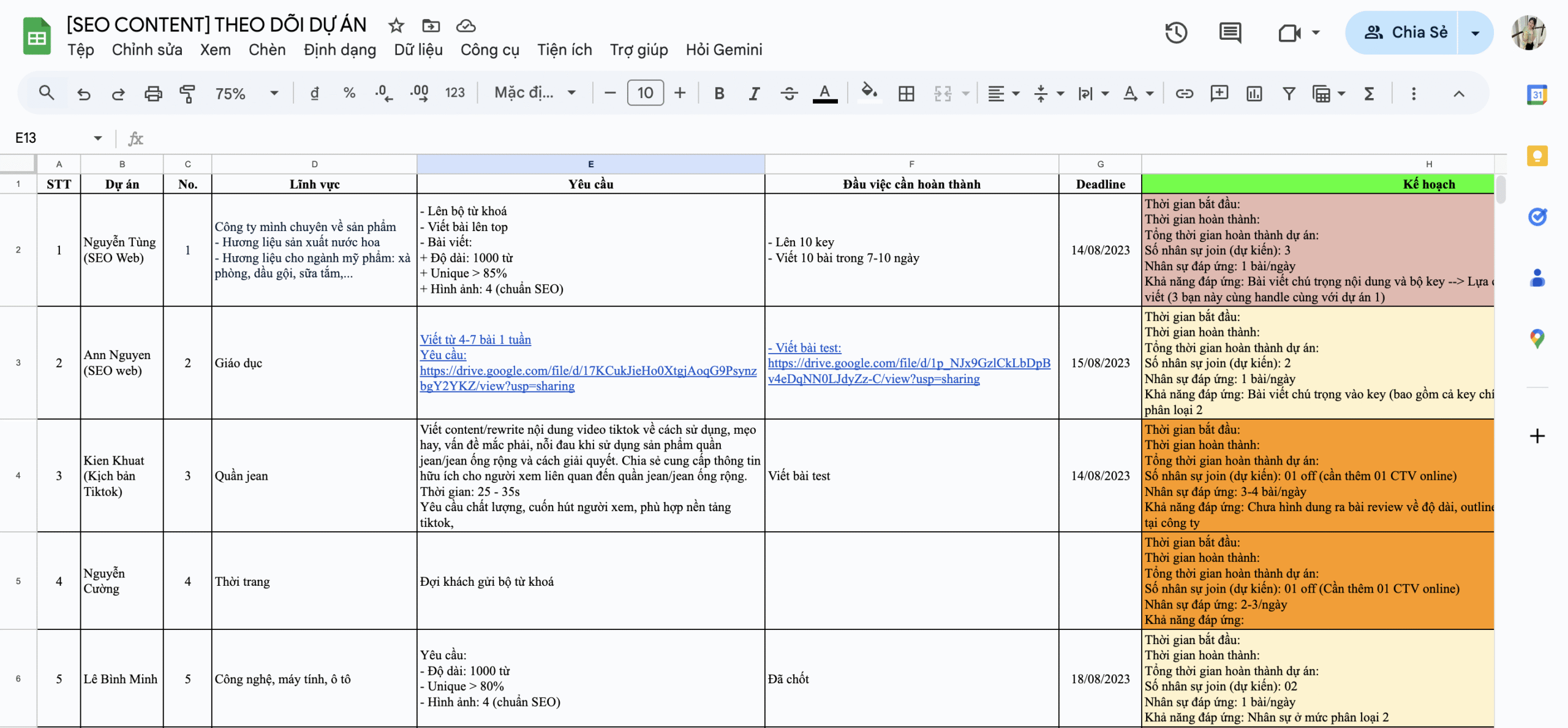Screen dimensions: 1568x728
Task: Open the Dữ liệu menu
Action: [418, 50]
